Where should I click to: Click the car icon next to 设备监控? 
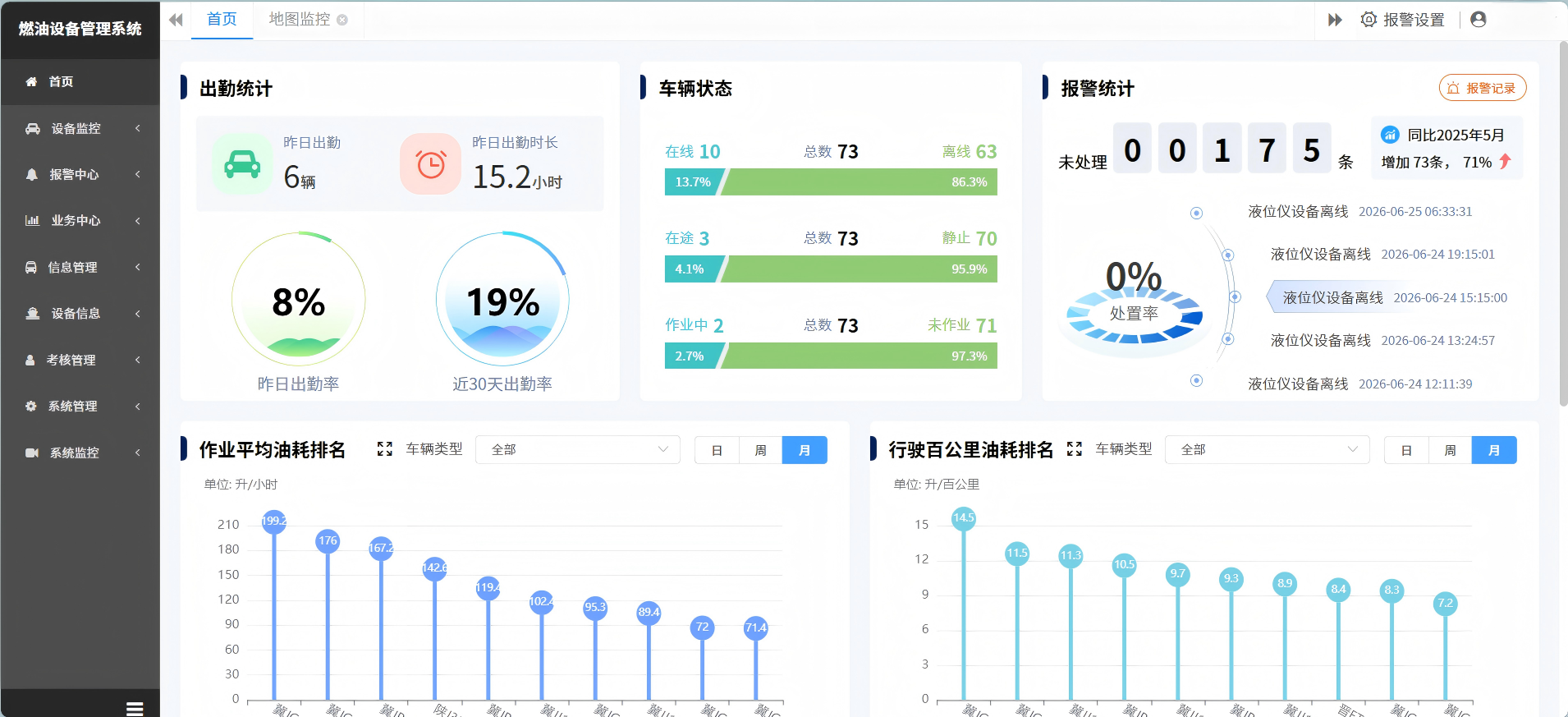click(x=33, y=128)
